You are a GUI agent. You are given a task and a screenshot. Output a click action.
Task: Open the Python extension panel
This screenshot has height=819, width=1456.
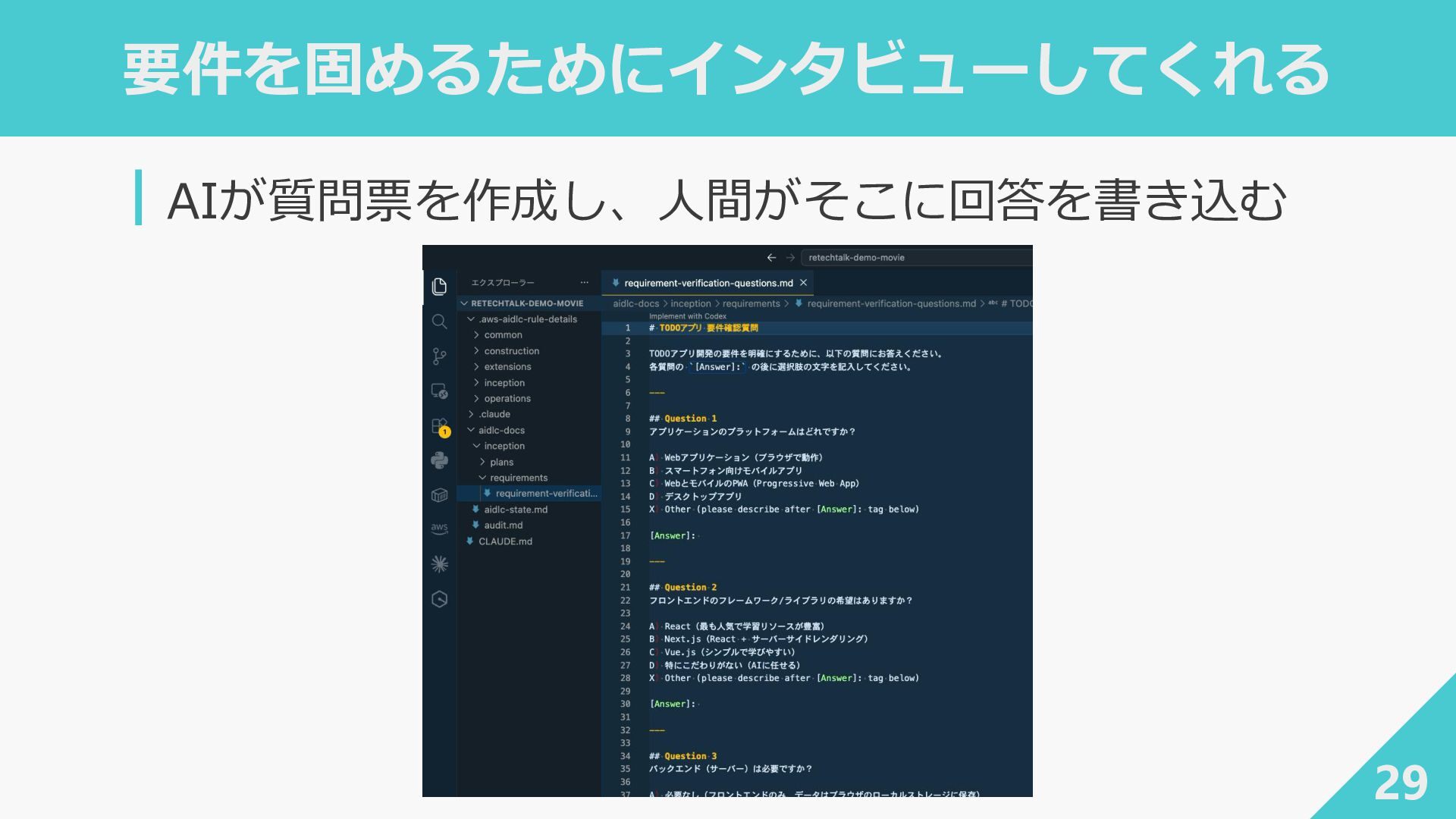click(x=439, y=460)
